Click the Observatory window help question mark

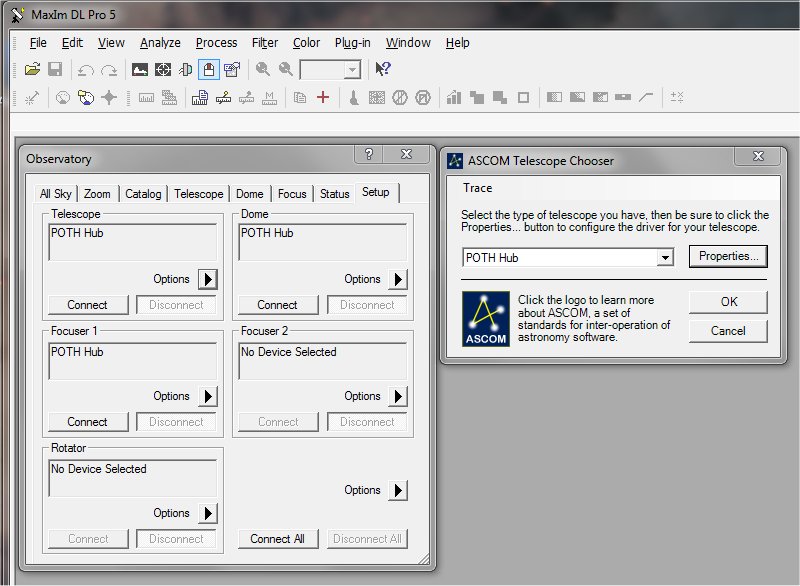click(369, 154)
